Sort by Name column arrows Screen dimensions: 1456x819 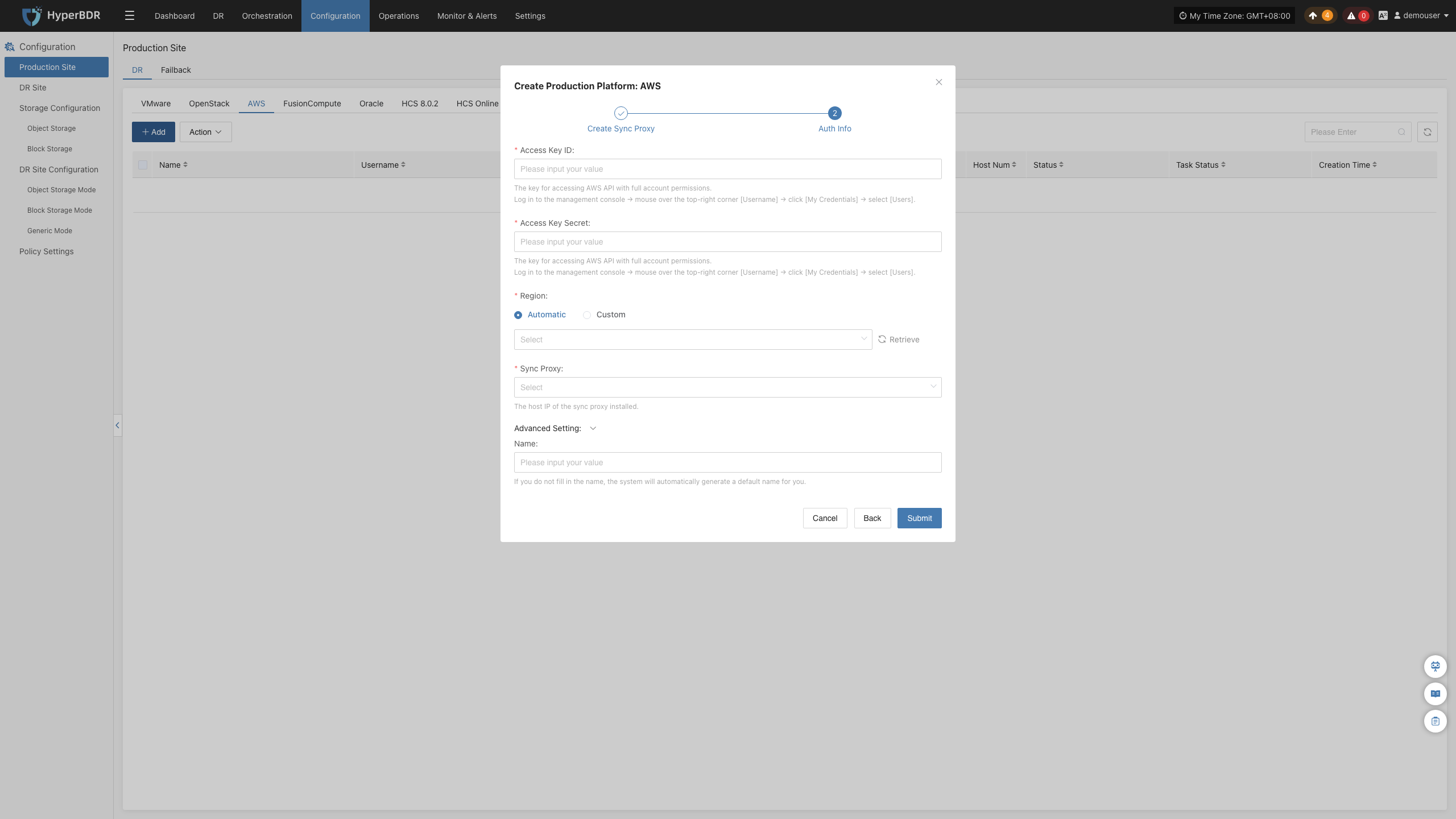click(185, 165)
